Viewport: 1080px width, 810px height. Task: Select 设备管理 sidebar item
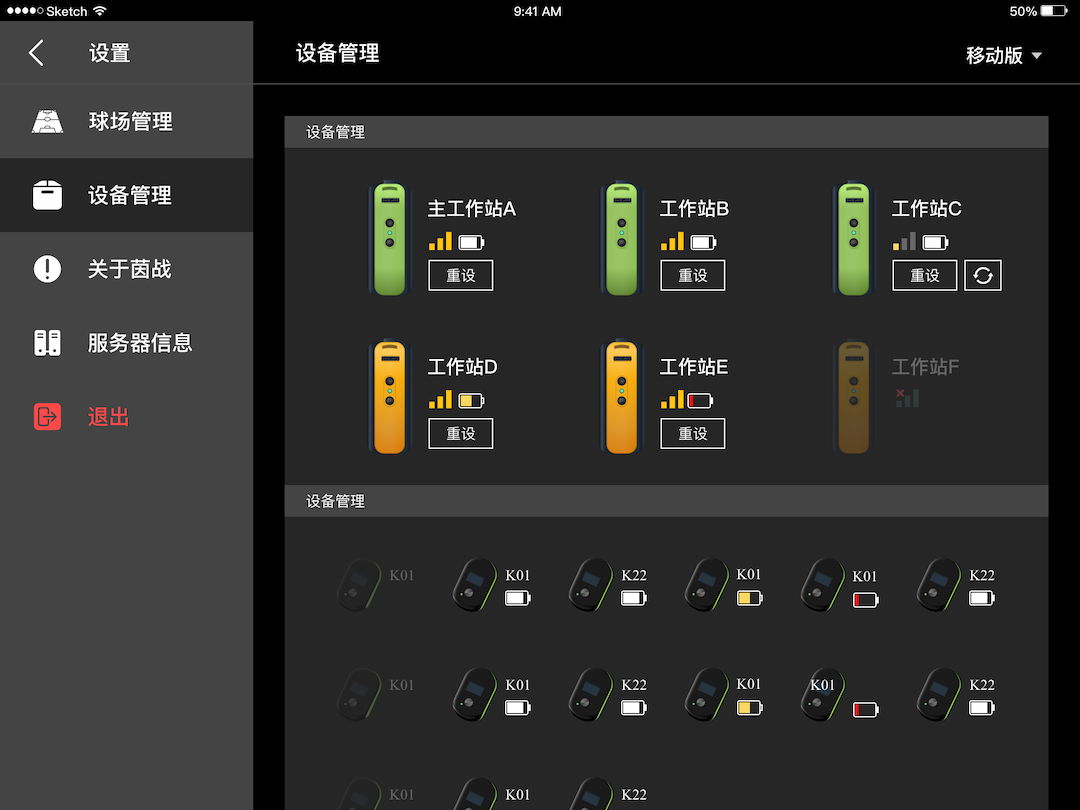click(x=130, y=196)
